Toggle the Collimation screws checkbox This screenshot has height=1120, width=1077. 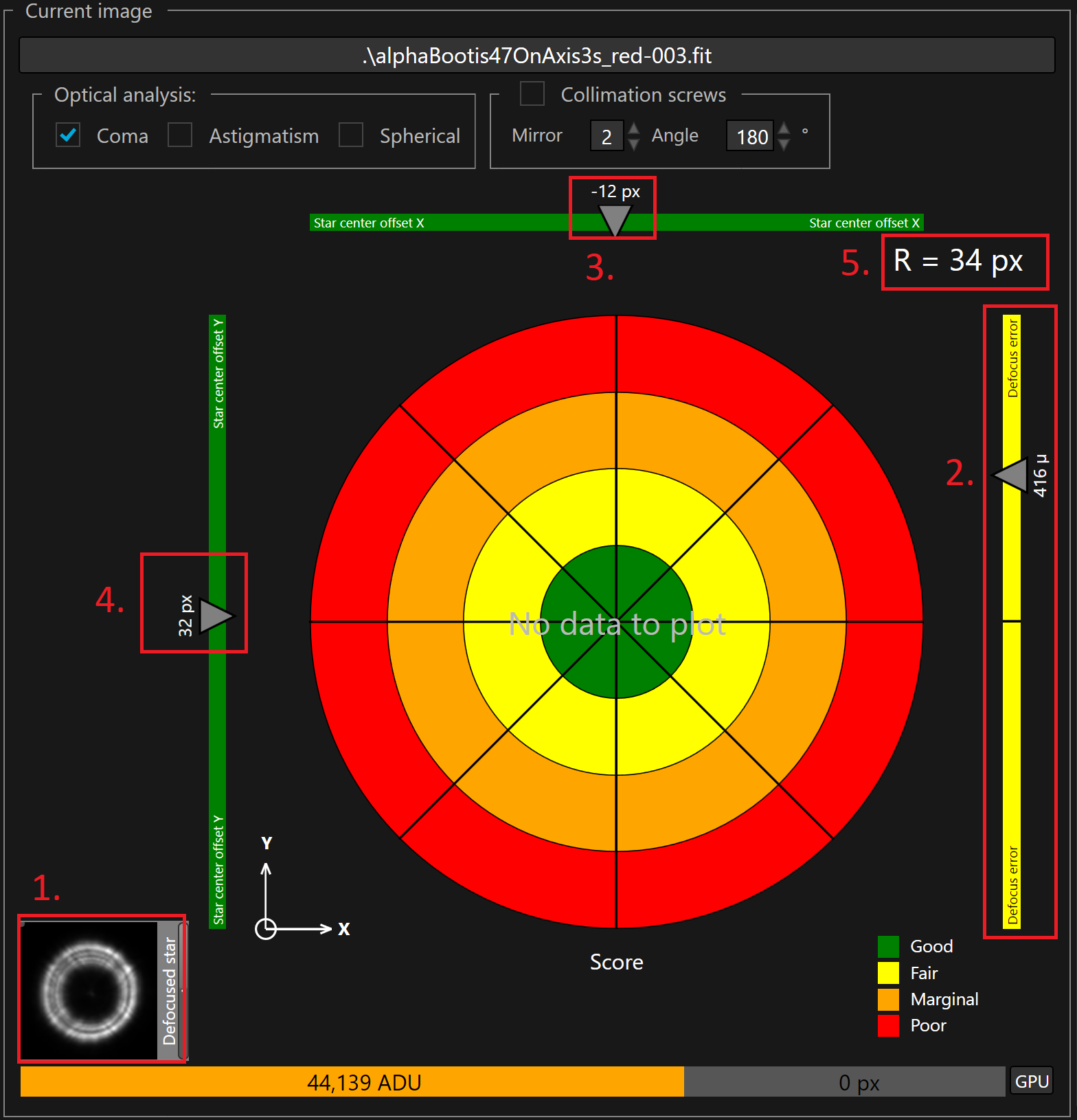532,94
